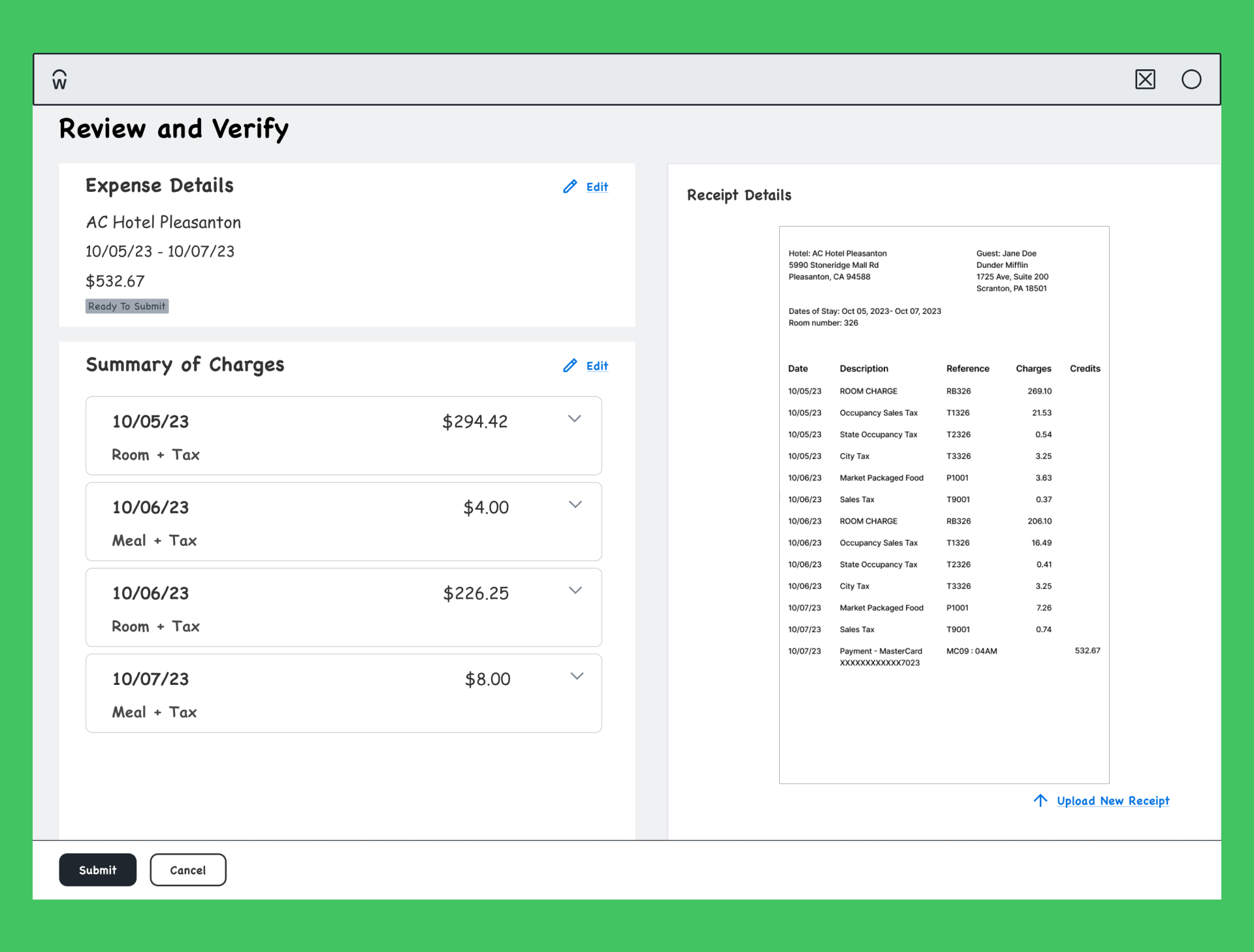
Task: Open Upload New Receipt link
Action: [x=1113, y=801]
